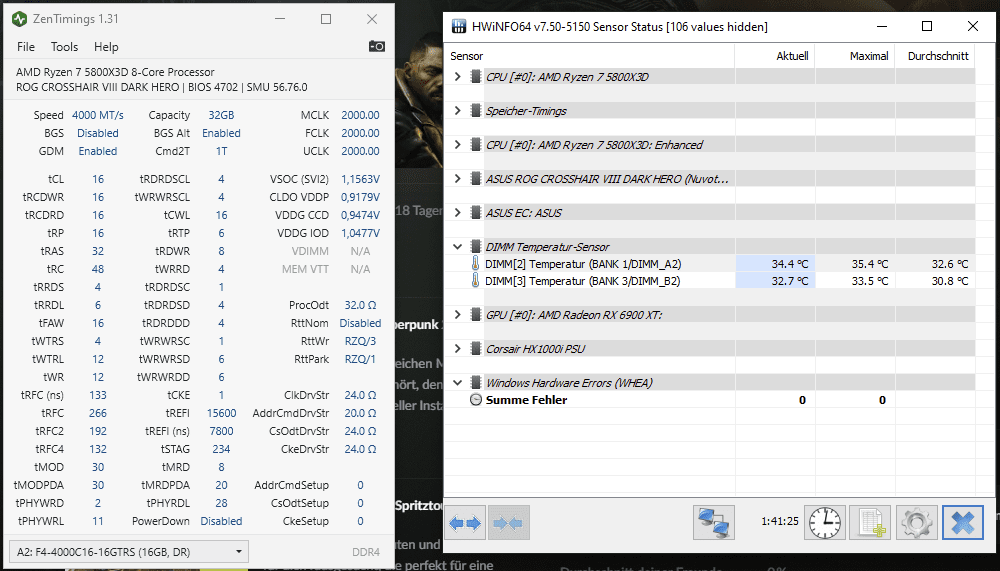Click the 1:41:25 elapsed time display
Image resolution: width=1000 pixels, height=571 pixels.
pos(779,521)
